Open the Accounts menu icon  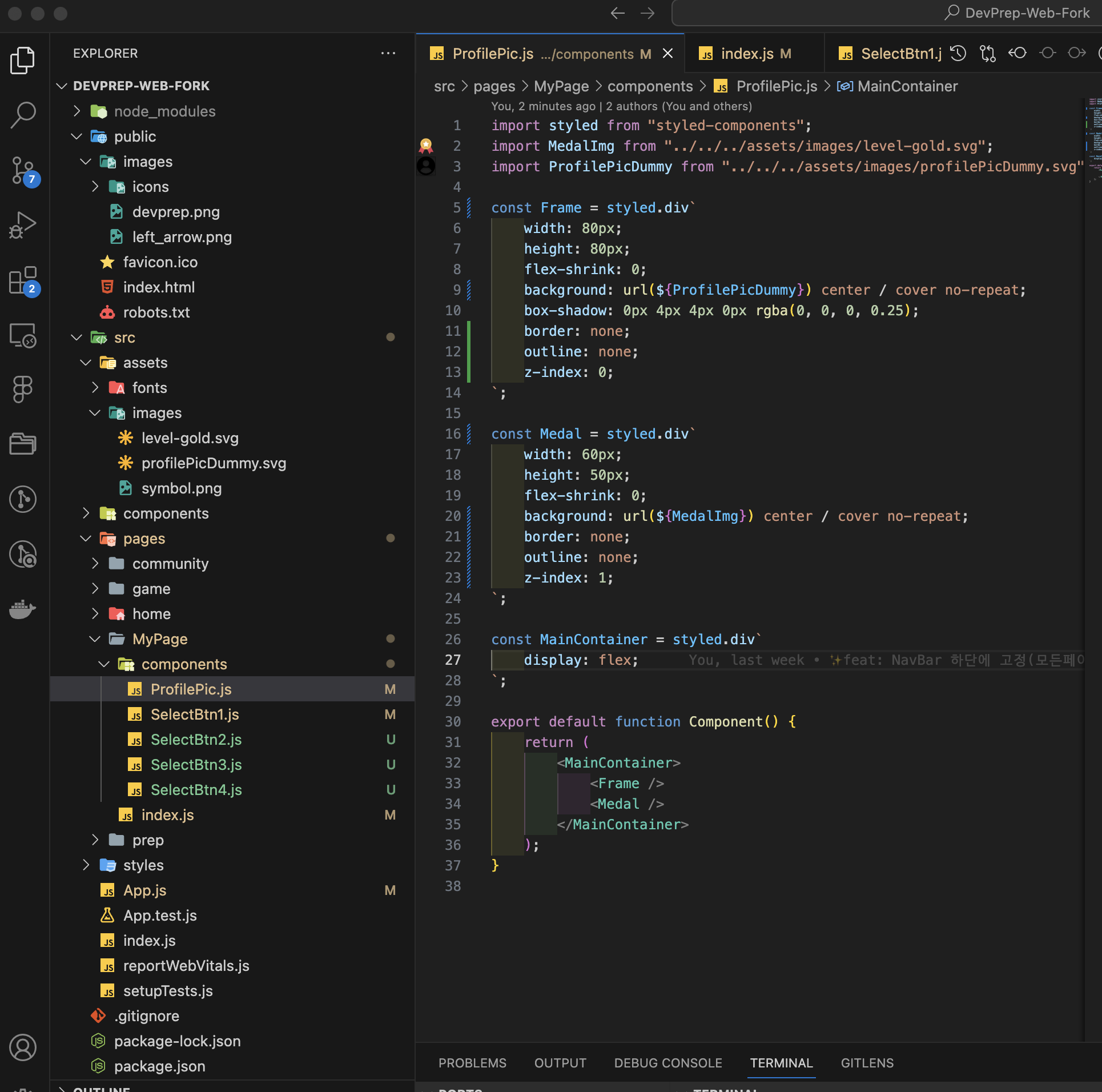(x=23, y=1047)
